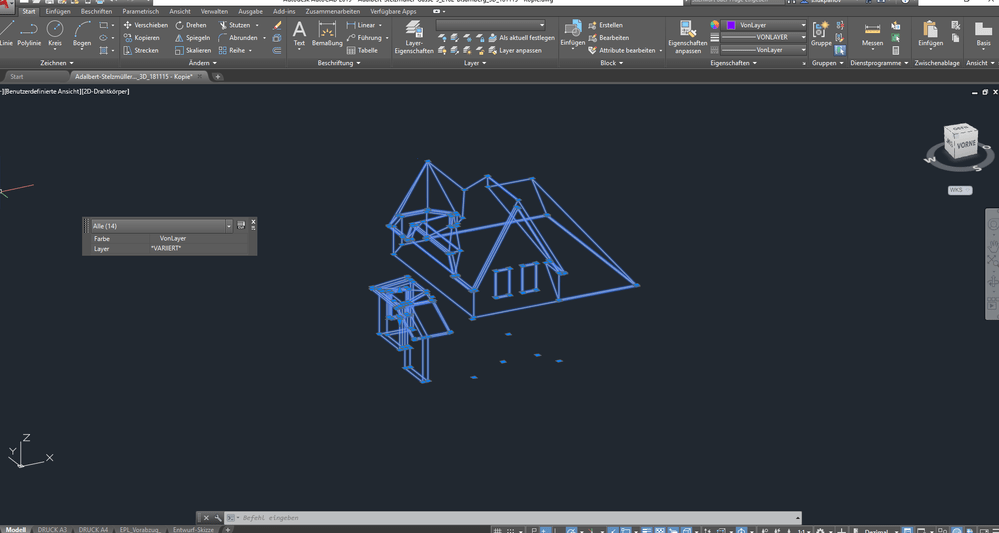The width and height of the screenshot is (999, 533).
Task: Open the Layer-Eigenschaften manager
Action: (x=414, y=35)
